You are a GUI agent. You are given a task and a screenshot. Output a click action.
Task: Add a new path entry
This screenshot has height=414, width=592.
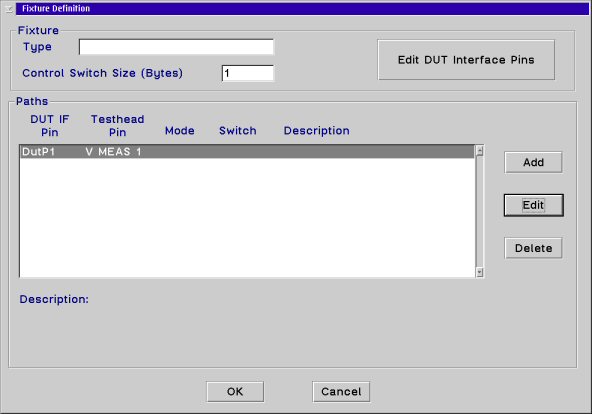533,162
